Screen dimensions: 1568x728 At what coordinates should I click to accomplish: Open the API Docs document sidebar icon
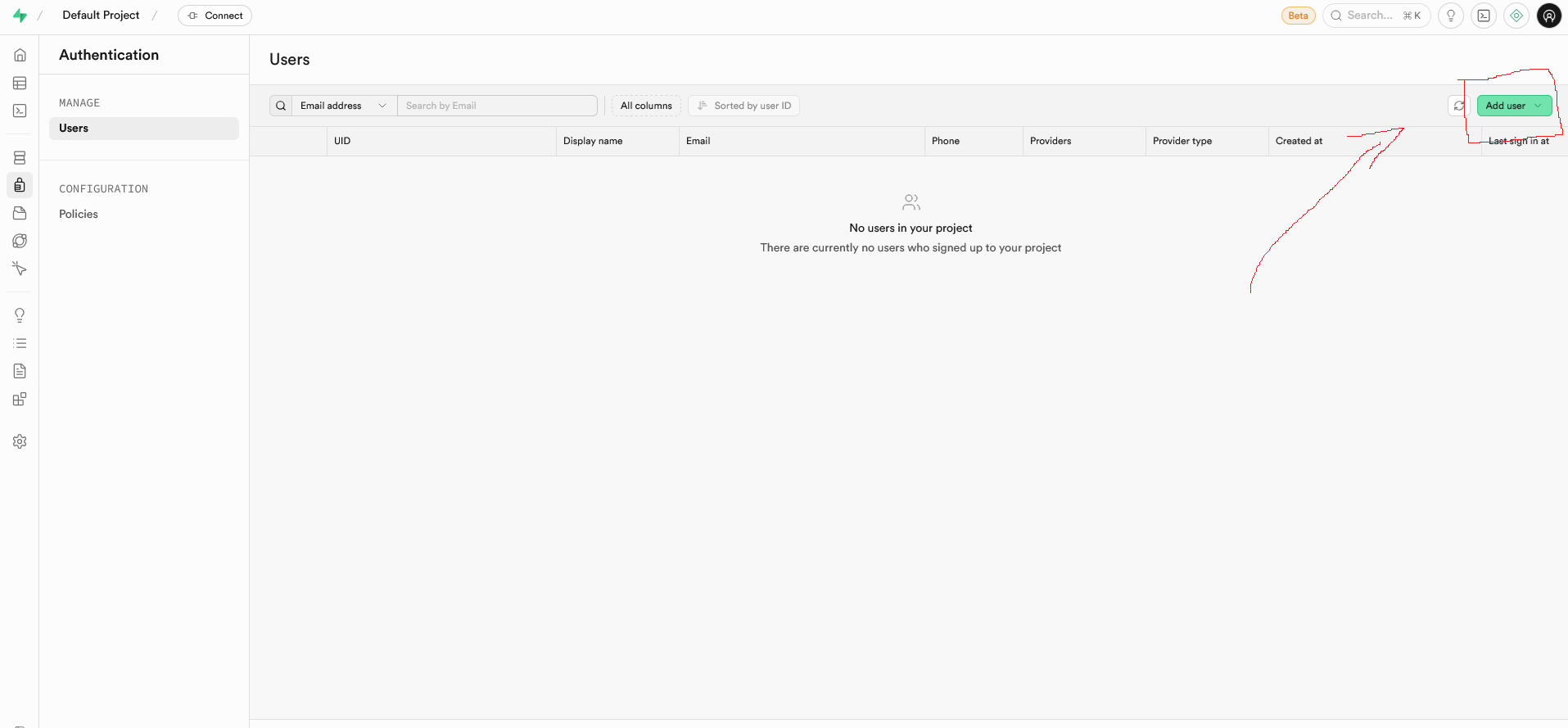point(20,371)
